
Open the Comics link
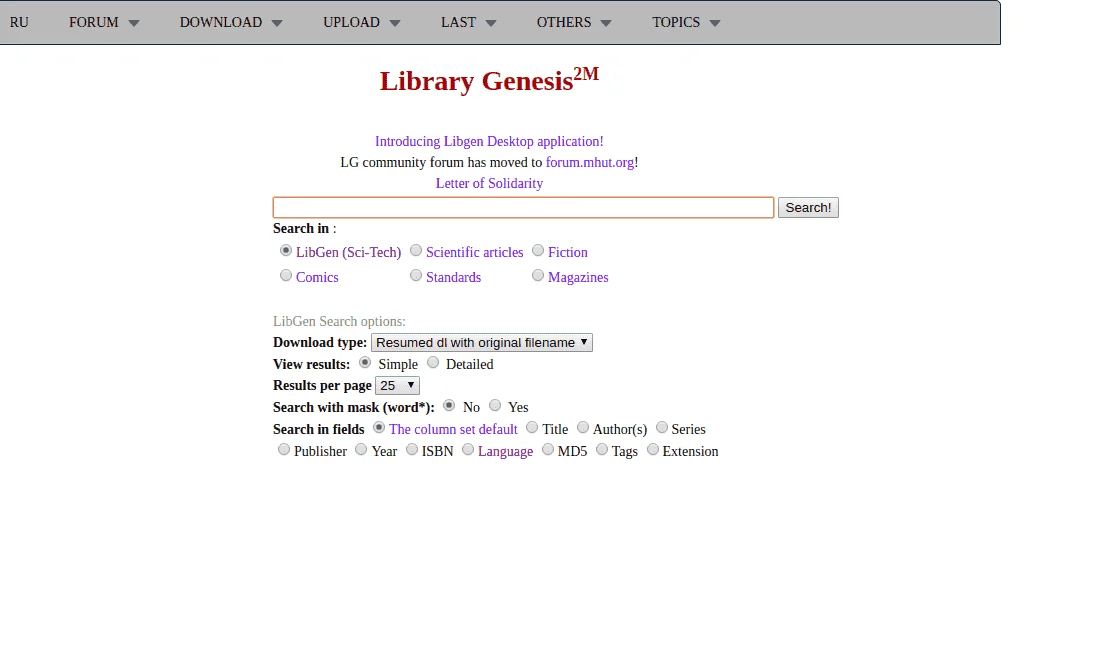click(x=317, y=278)
